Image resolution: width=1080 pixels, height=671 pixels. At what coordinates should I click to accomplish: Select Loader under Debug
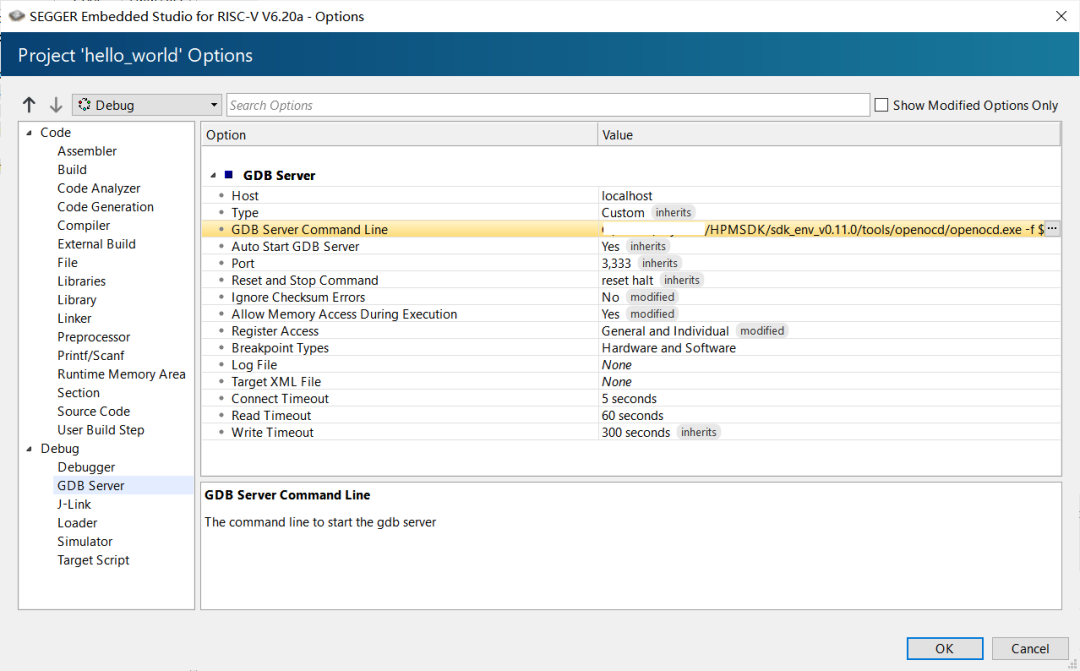click(x=77, y=523)
